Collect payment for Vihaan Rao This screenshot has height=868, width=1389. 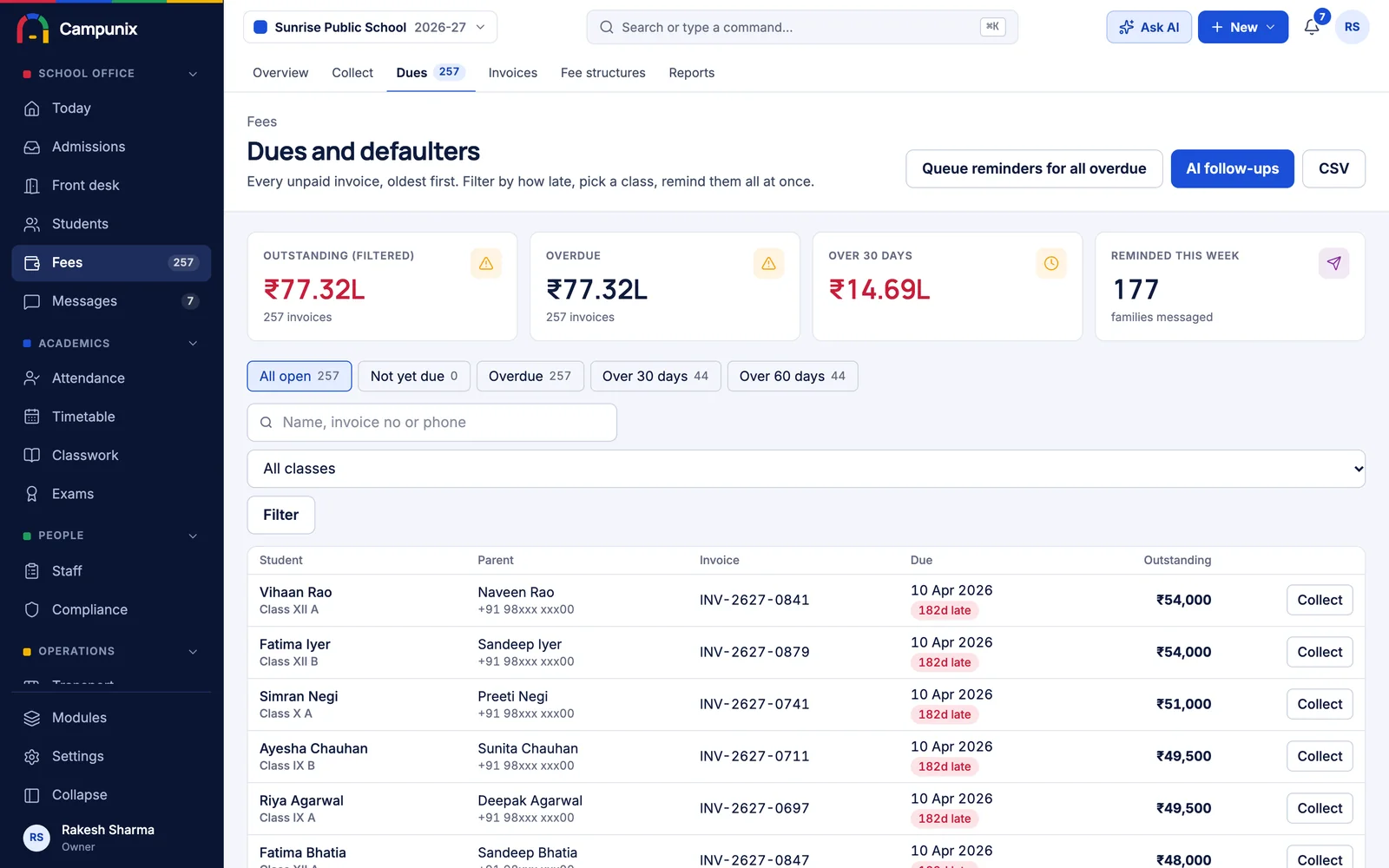(x=1320, y=600)
